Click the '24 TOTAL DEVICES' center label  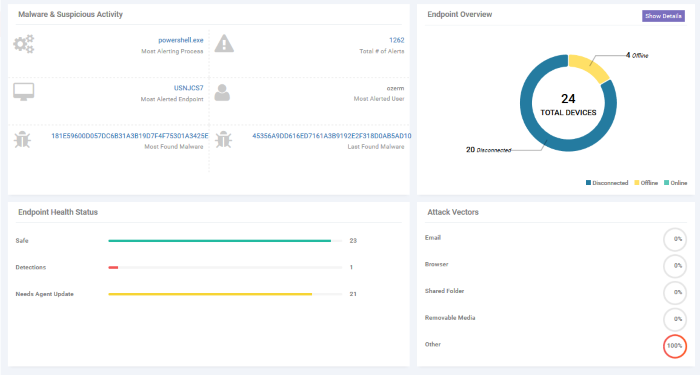(568, 104)
